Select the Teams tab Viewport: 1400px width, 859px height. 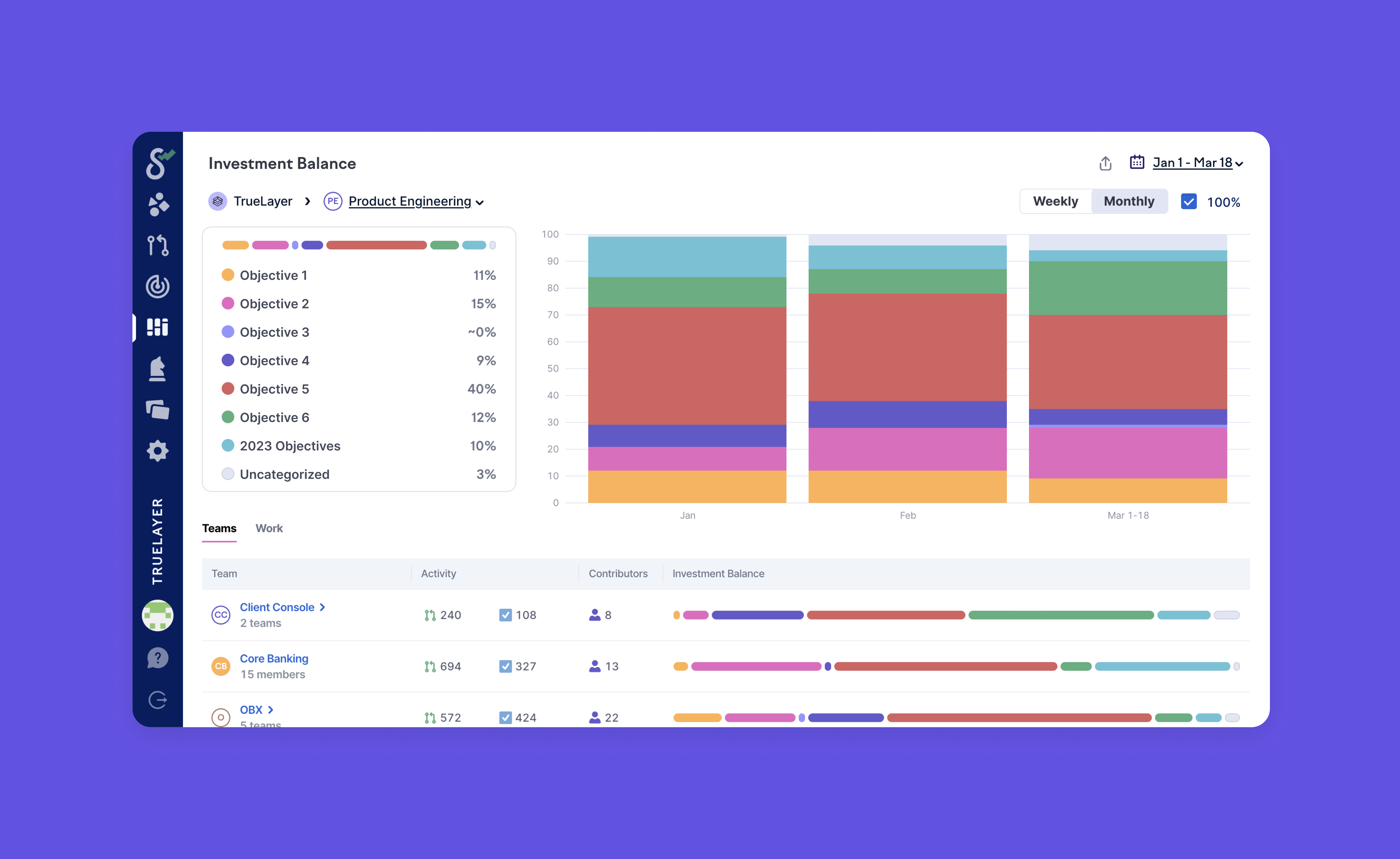219,528
